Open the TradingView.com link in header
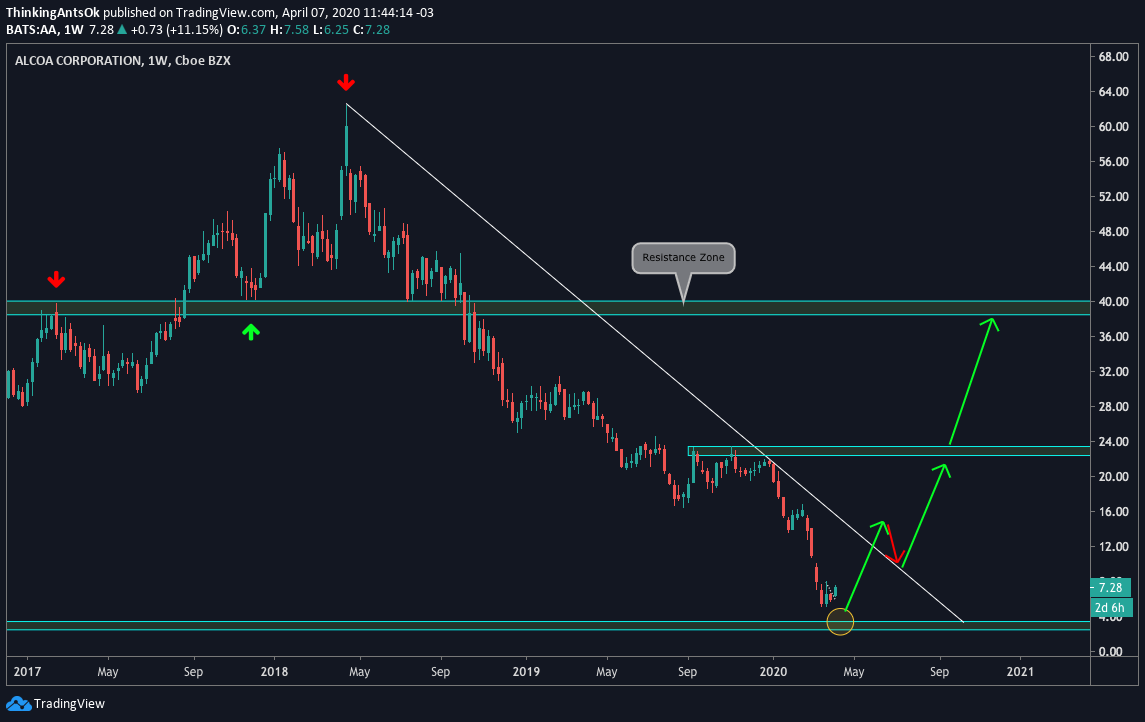The height and width of the screenshot is (722, 1145). tap(226, 12)
